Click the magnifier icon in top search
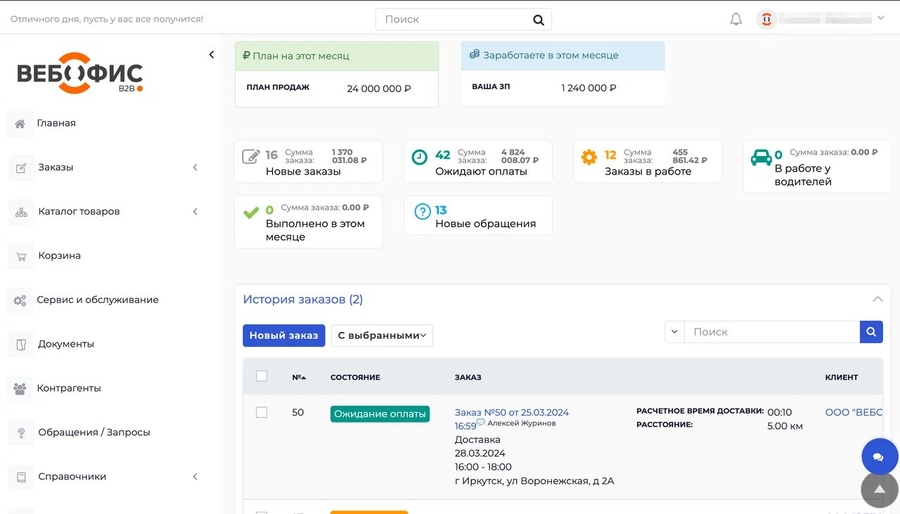900x514 pixels. (538, 19)
